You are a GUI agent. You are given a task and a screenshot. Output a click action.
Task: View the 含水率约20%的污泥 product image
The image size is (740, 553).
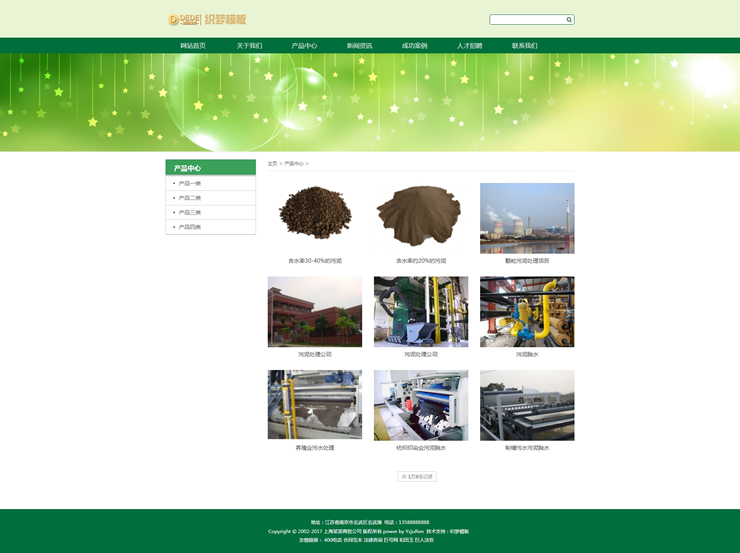(x=421, y=217)
